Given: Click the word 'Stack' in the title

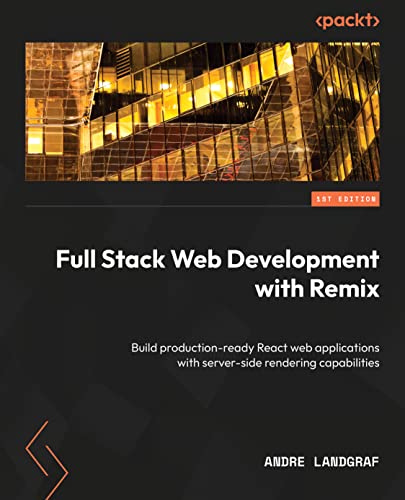Looking at the screenshot, I should pyautogui.click(x=133, y=259).
